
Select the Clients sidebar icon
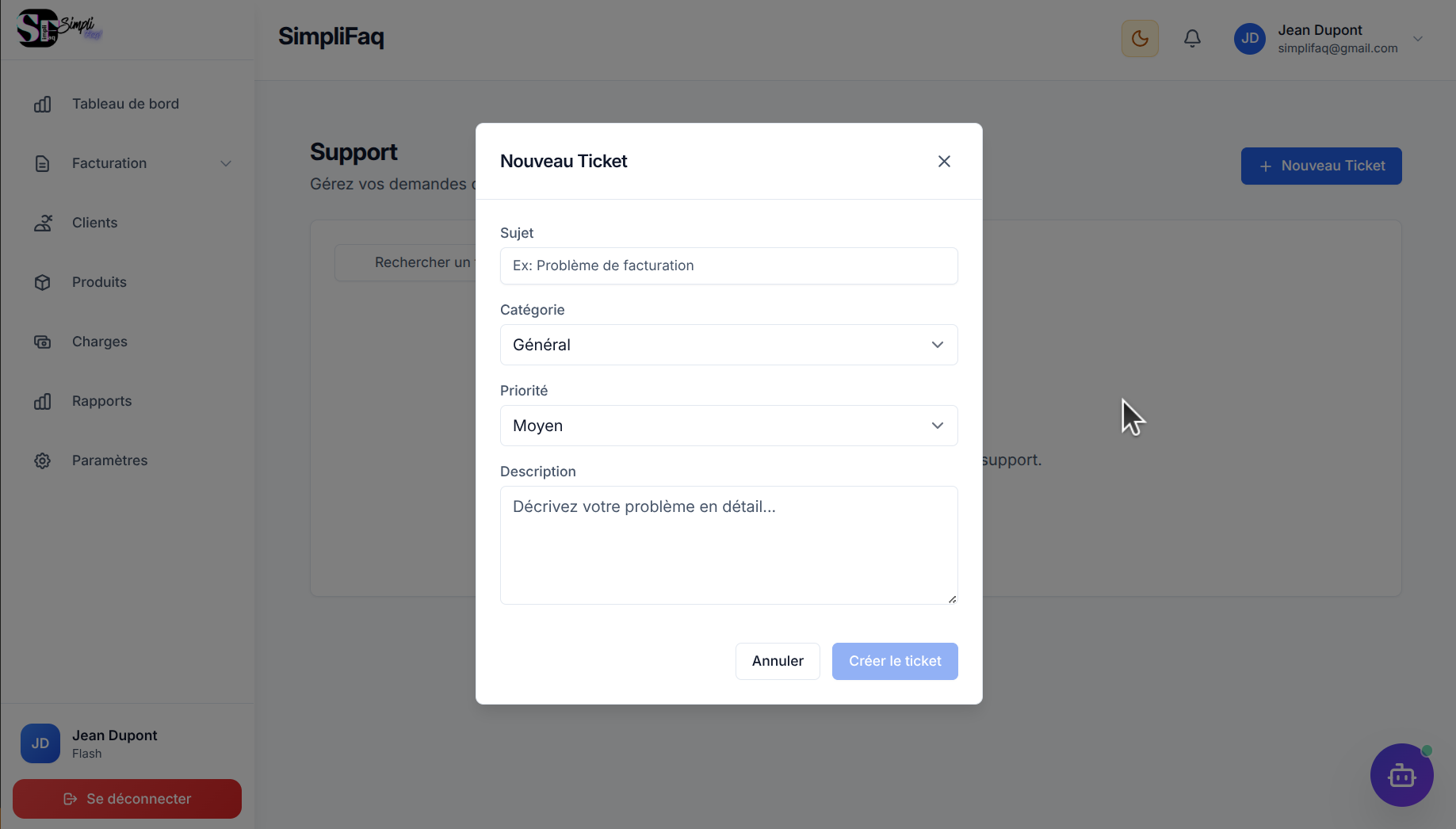[42, 223]
